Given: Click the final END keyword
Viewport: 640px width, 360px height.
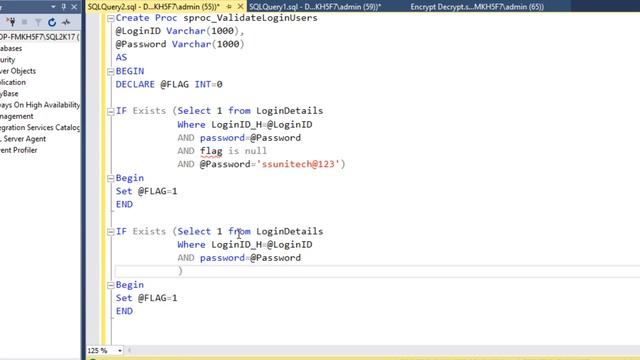Looking at the screenshot, I should 124,311.
